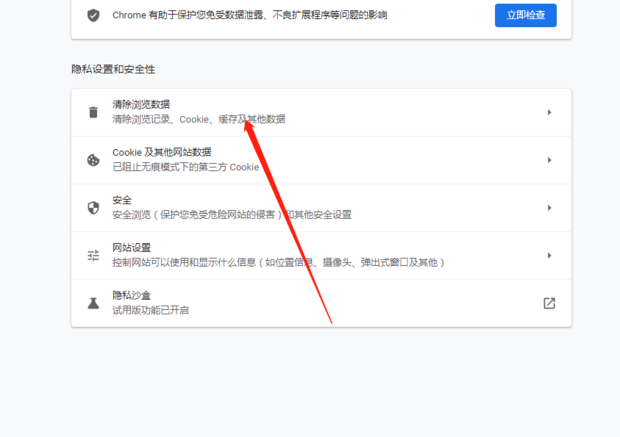This screenshot has width=620, height=437.
Task: Select the 隐私沙盒 title
Action: click(131, 295)
